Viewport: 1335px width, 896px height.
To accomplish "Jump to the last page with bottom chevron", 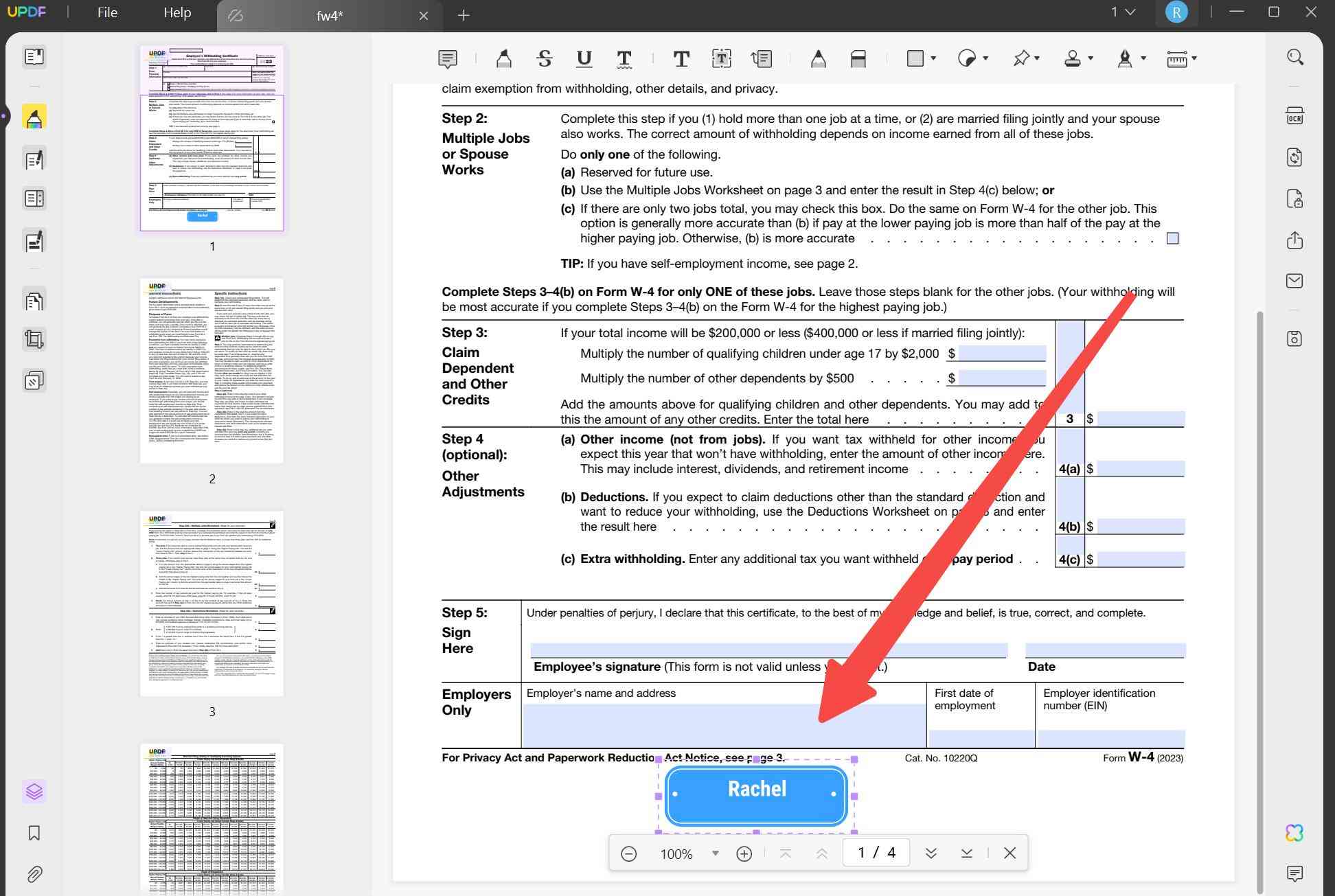I will click(x=967, y=853).
